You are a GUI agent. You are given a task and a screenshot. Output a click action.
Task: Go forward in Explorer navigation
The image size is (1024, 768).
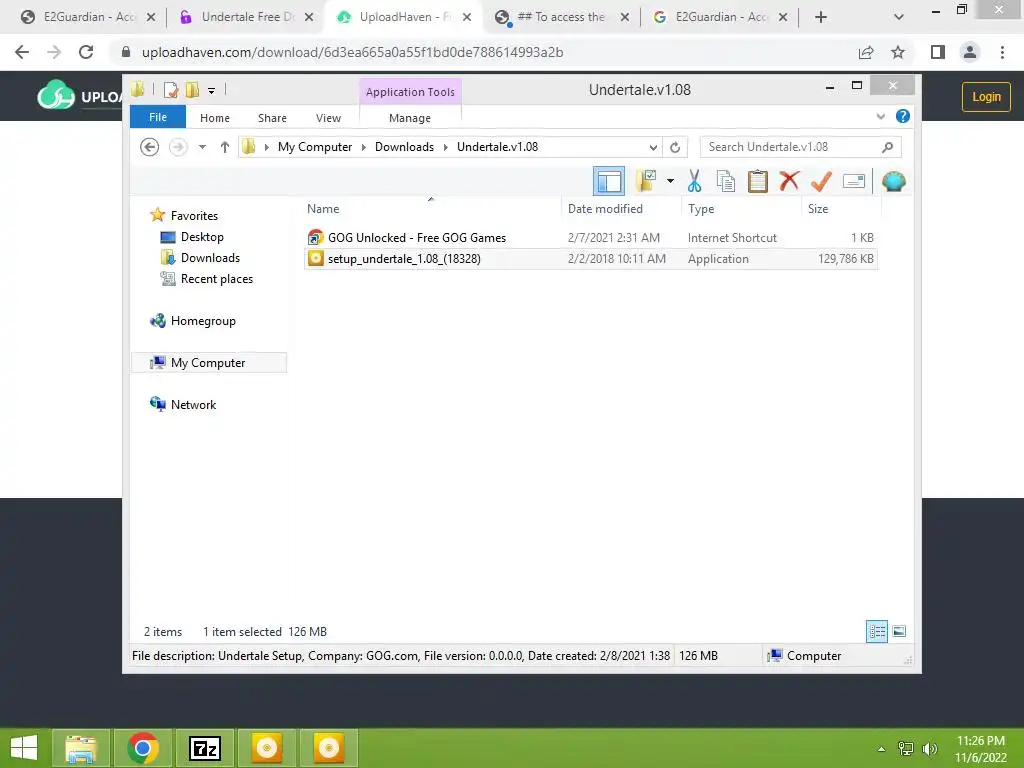coord(178,147)
